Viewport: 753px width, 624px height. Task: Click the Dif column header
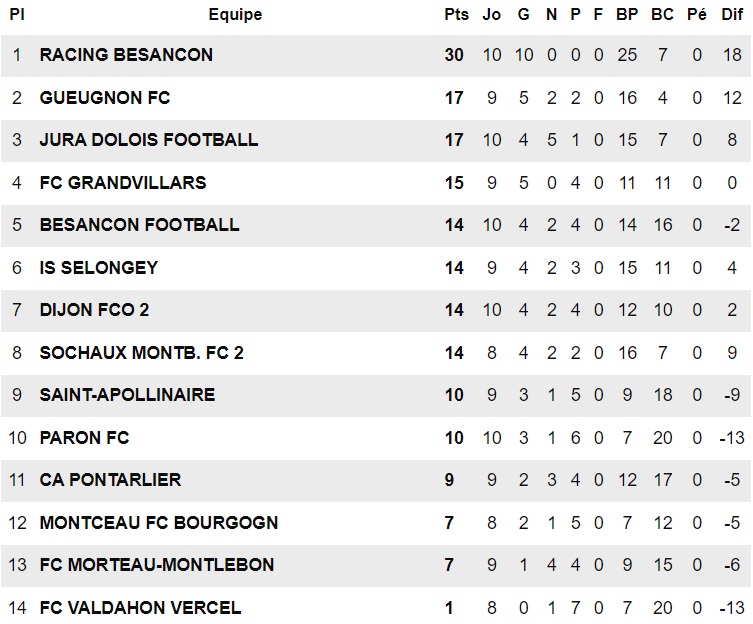(732, 14)
